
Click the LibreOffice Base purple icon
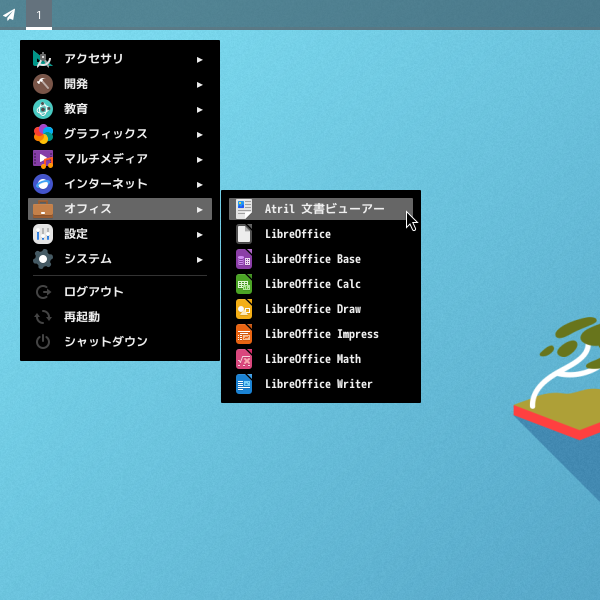(244, 259)
